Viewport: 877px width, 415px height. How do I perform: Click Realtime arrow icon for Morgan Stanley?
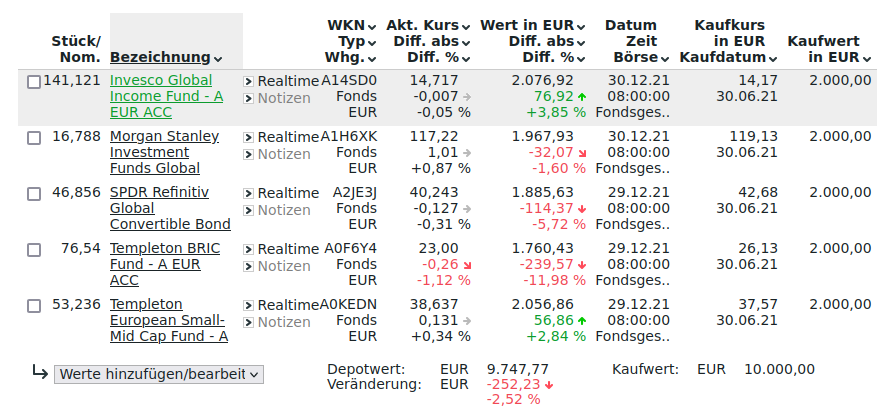(249, 137)
